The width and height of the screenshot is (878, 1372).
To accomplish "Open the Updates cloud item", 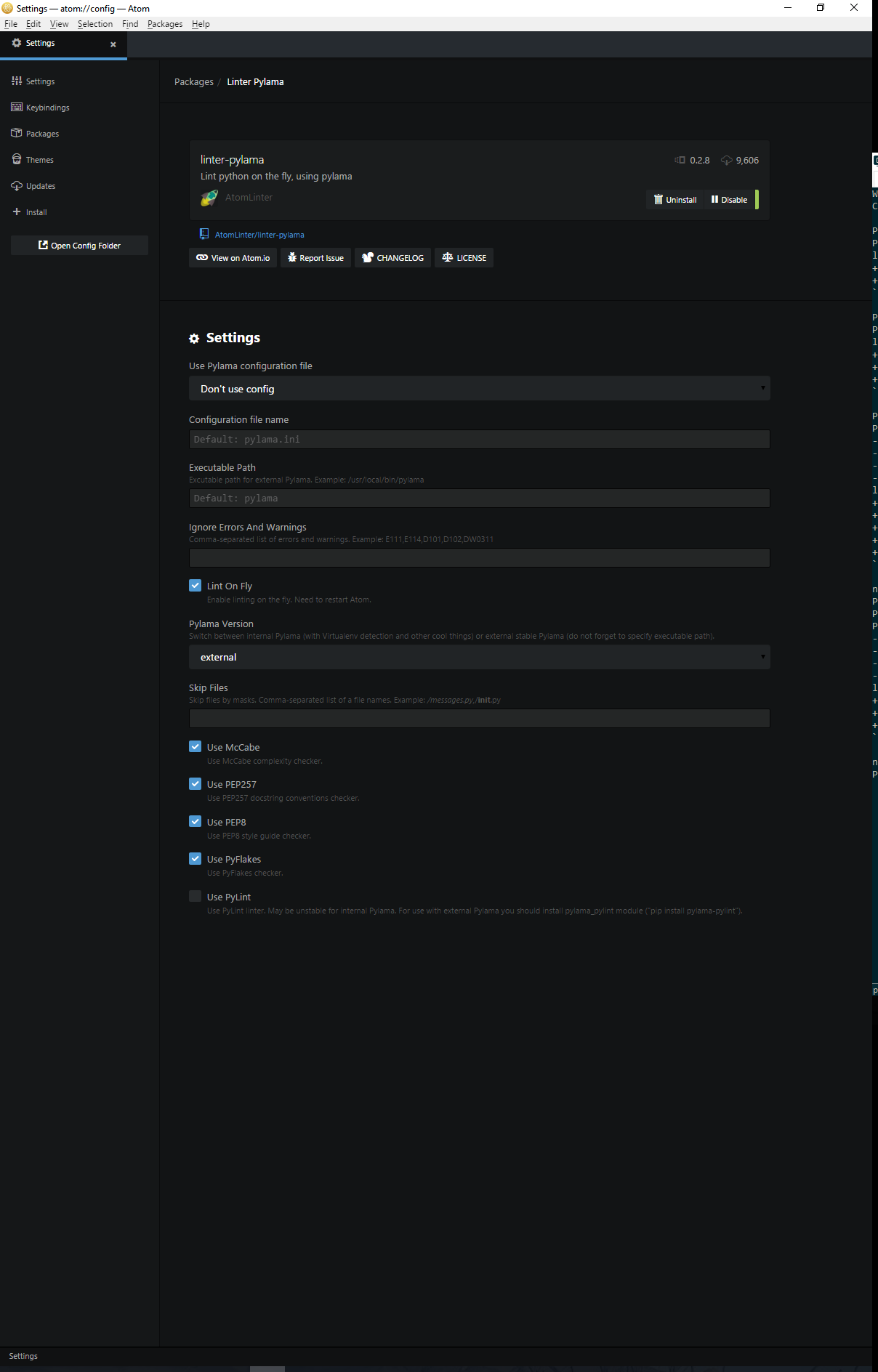I will coord(33,186).
